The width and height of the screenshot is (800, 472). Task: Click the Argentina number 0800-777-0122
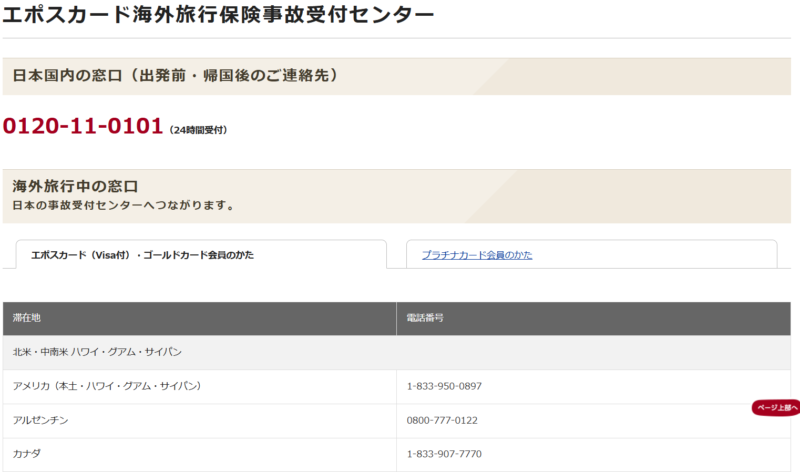(x=442, y=420)
